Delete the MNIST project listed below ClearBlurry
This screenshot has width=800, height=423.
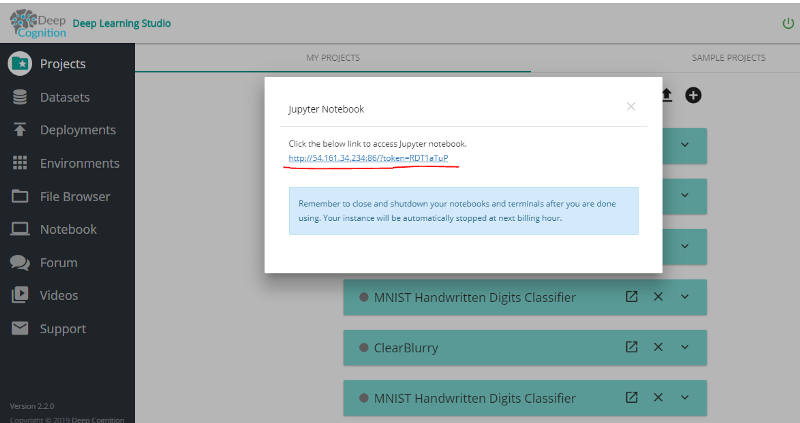point(658,397)
